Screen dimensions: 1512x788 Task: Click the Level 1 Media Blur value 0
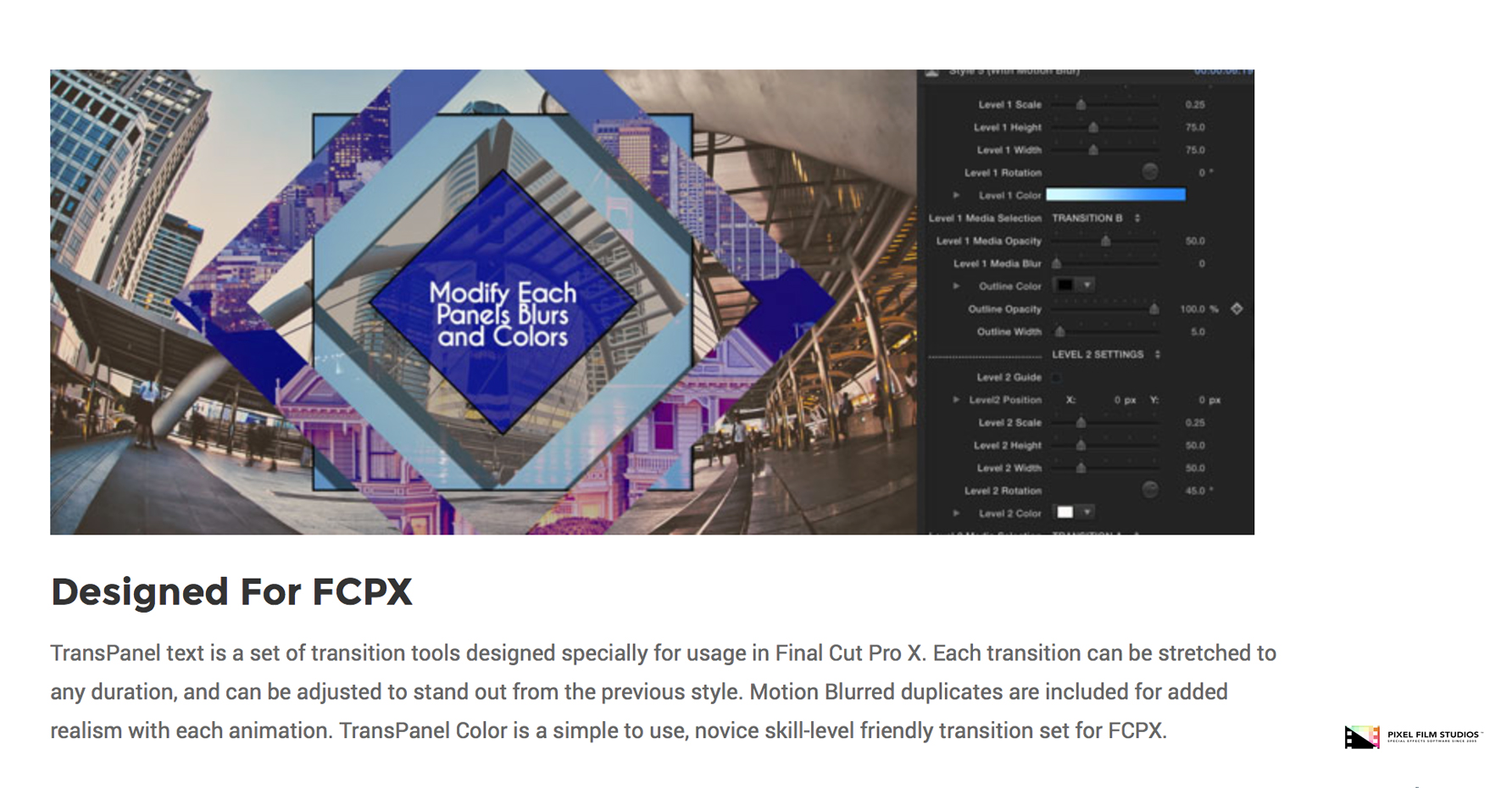click(1202, 264)
